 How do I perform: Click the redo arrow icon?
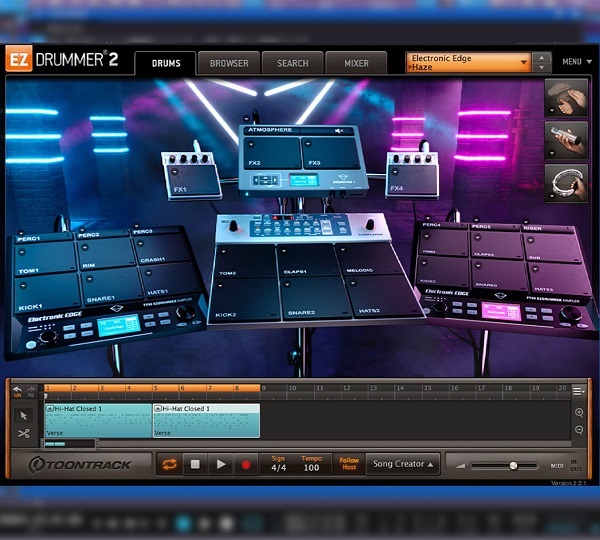click(31, 391)
